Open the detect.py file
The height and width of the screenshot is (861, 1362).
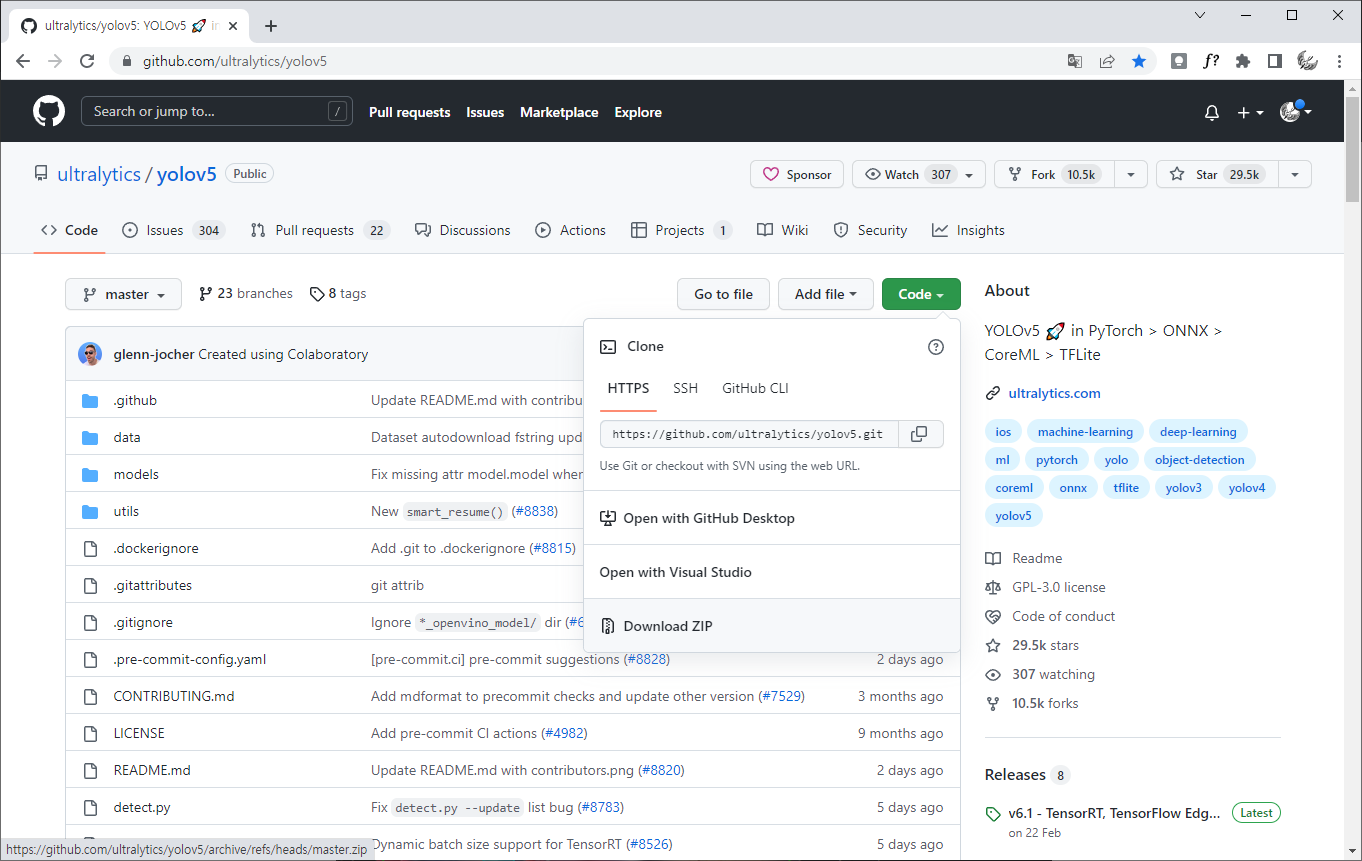click(142, 807)
